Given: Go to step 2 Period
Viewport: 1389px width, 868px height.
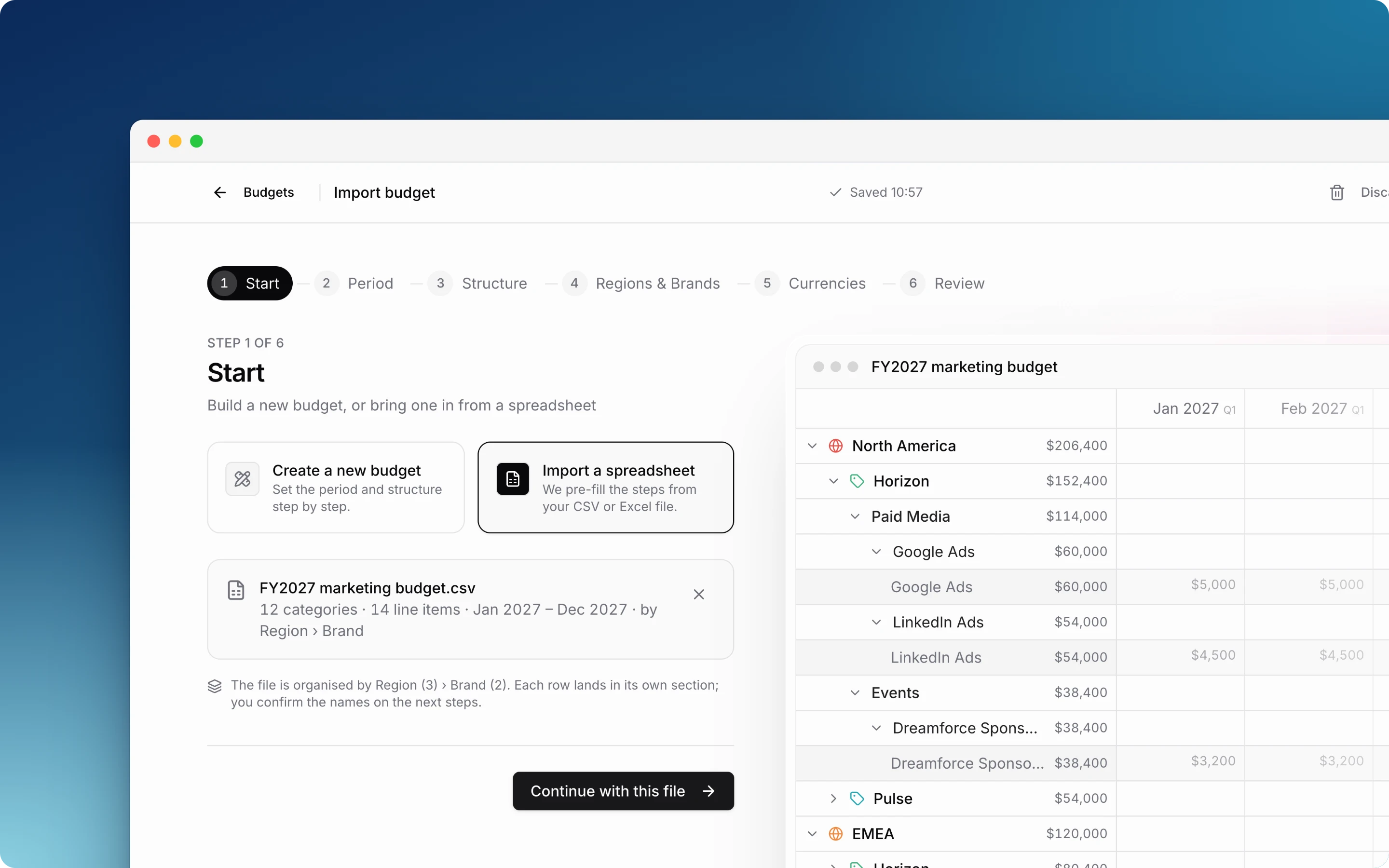Looking at the screenshot, I should point(354,283).
